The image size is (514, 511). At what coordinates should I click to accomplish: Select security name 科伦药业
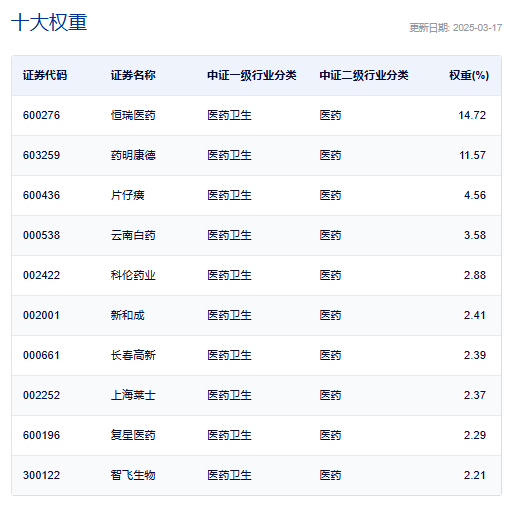pyautogui.click(x=133, y=275)
